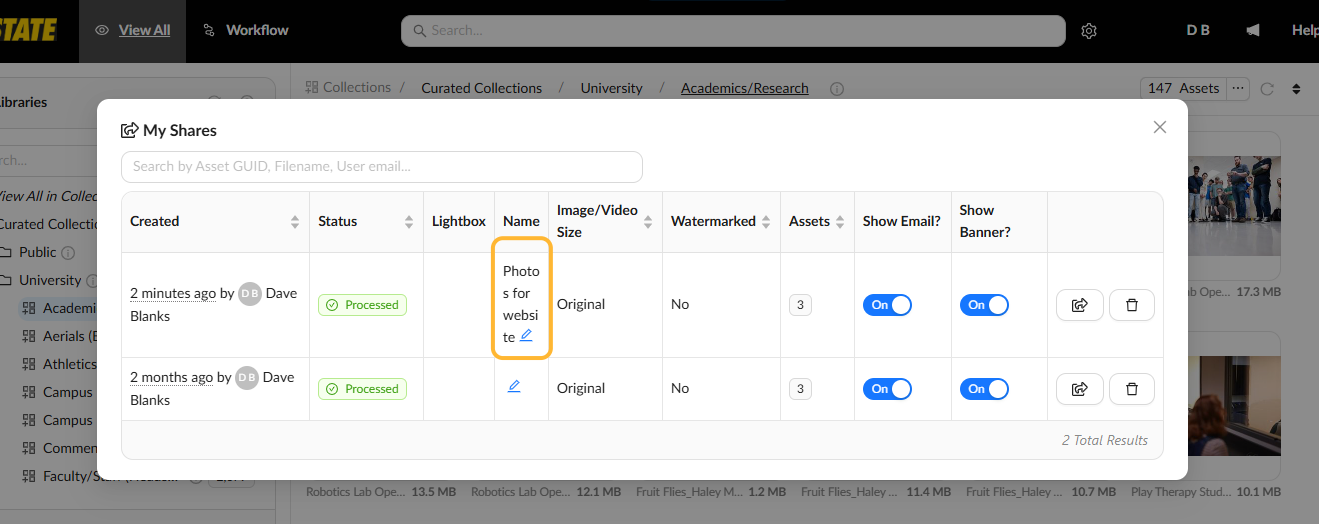
Task: Turn off Show Banner for first share
Action: click(x=984, y=305)
